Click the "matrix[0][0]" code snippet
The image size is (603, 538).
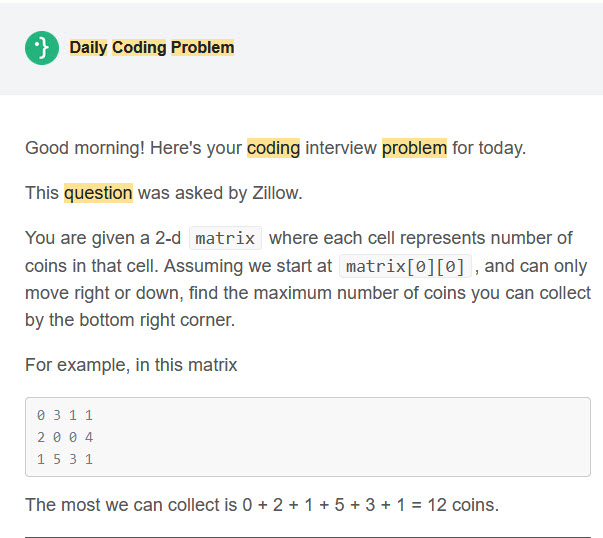405,266
